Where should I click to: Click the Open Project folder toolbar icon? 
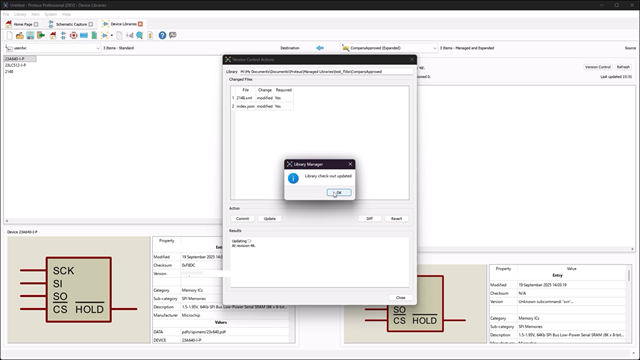[20, 36]
